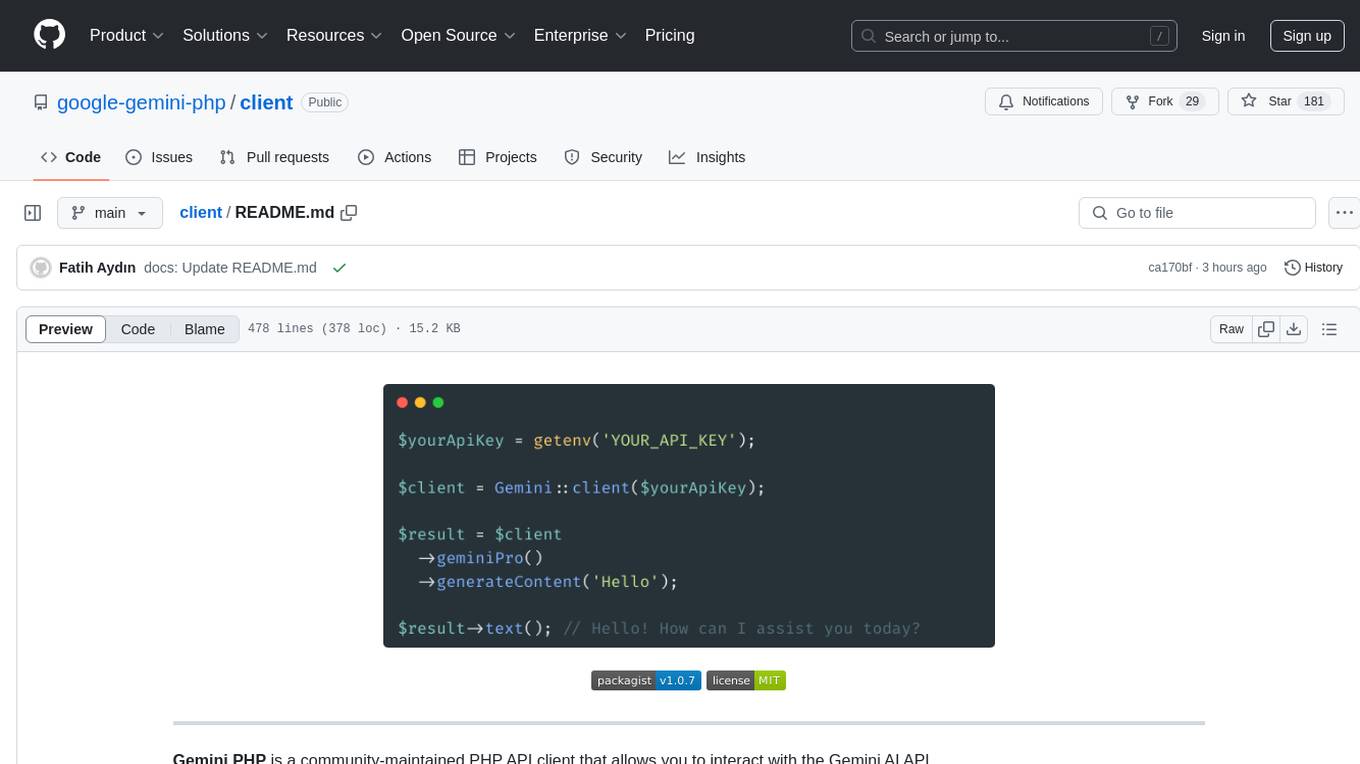Viewport: 1360px width, 764px height.
Task: Open the GitHub home logo
Action: tap(49, 35)
